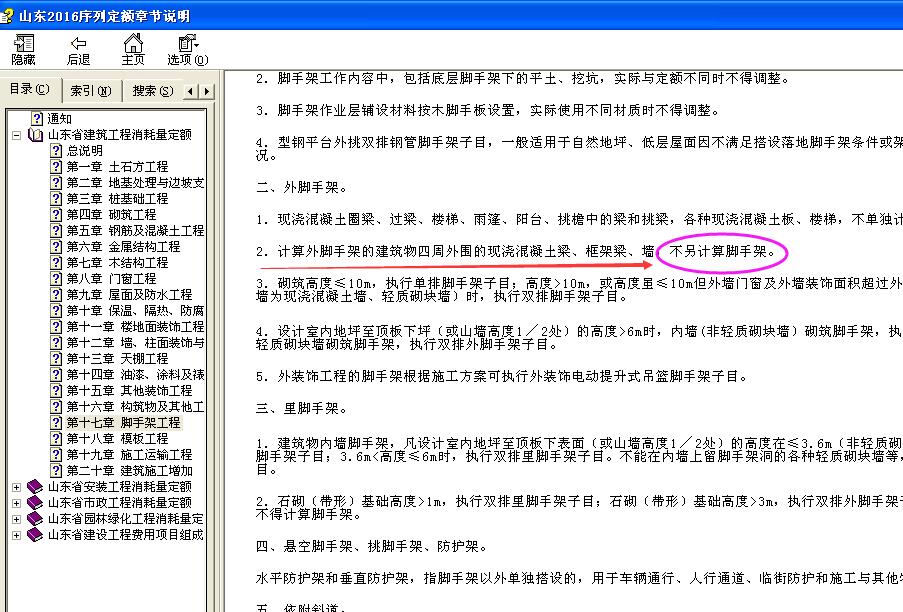Click the right tab-scroll arrow

[206, 91]
